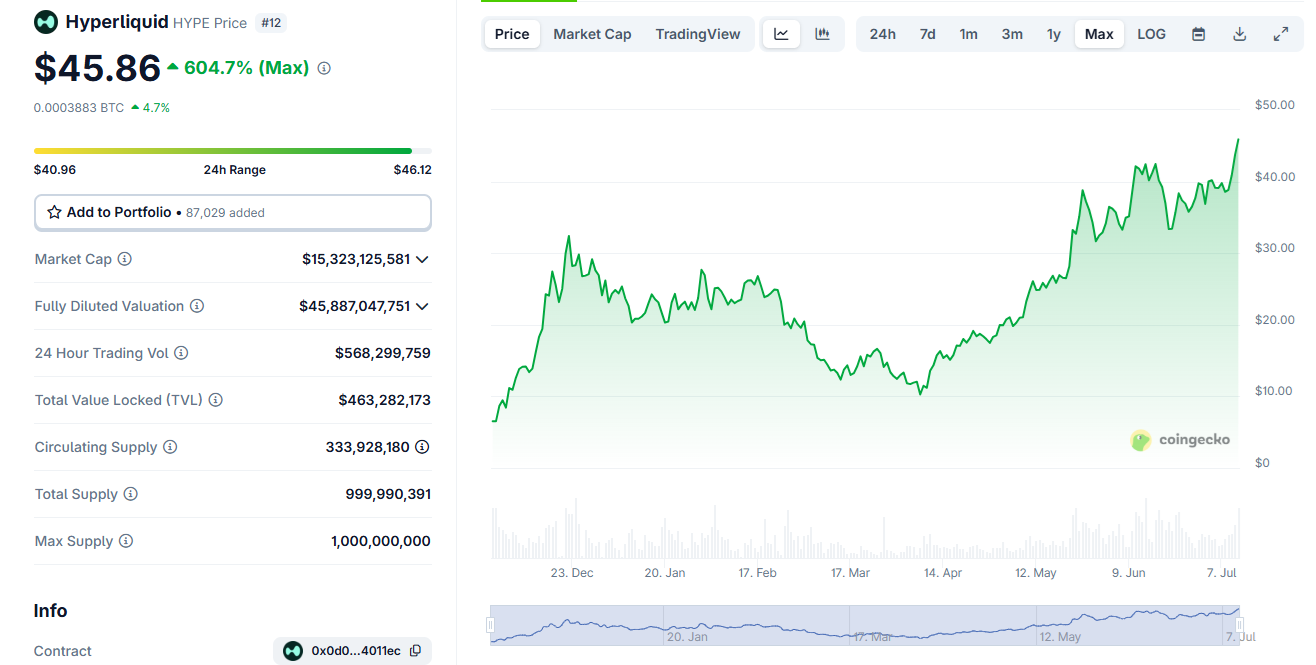Set chart range to 7d
The width and height of the screenshot is (1316, 665).
928,34
